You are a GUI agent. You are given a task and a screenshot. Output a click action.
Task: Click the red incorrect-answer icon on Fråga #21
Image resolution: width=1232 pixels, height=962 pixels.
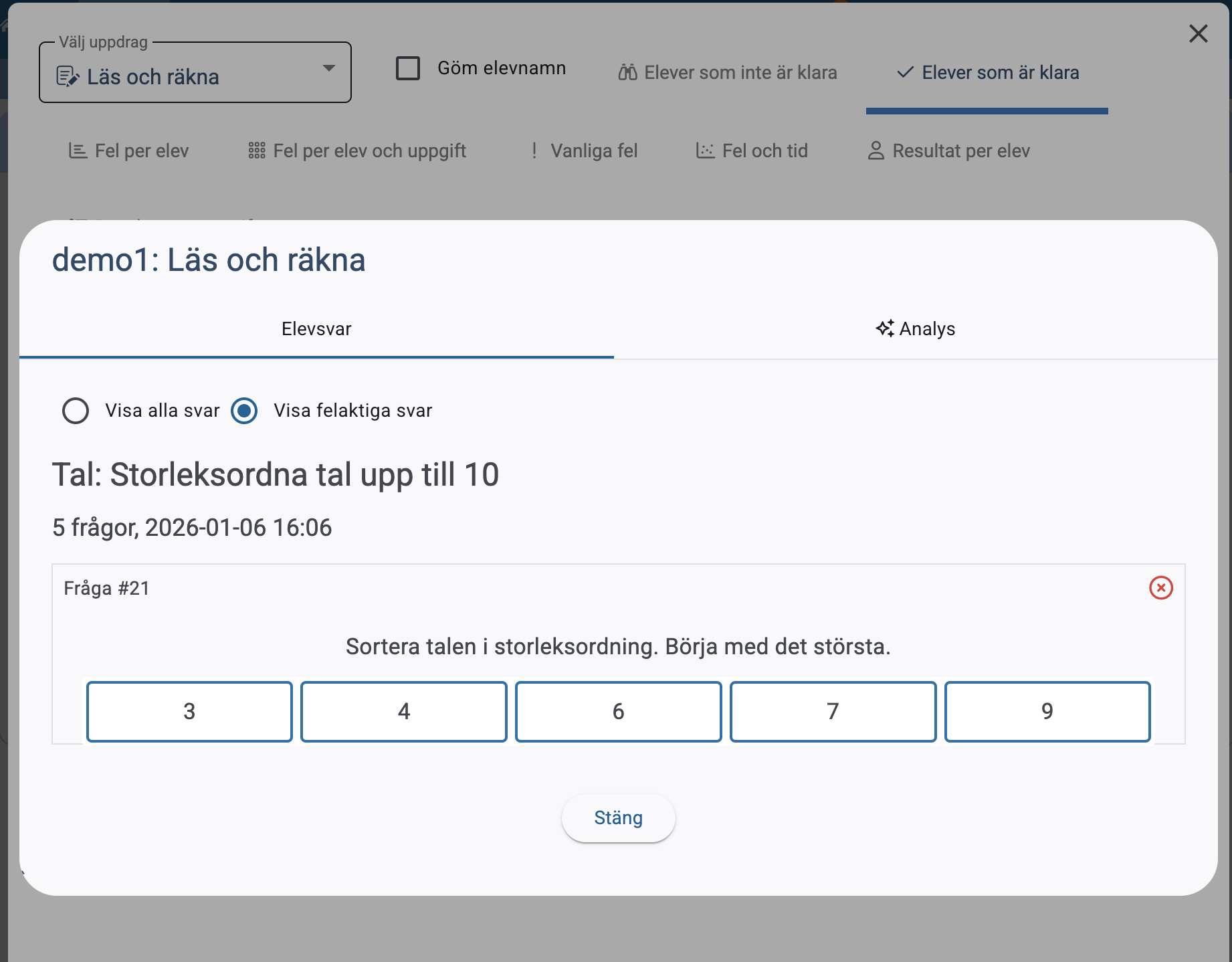[x=1160, y=588]
